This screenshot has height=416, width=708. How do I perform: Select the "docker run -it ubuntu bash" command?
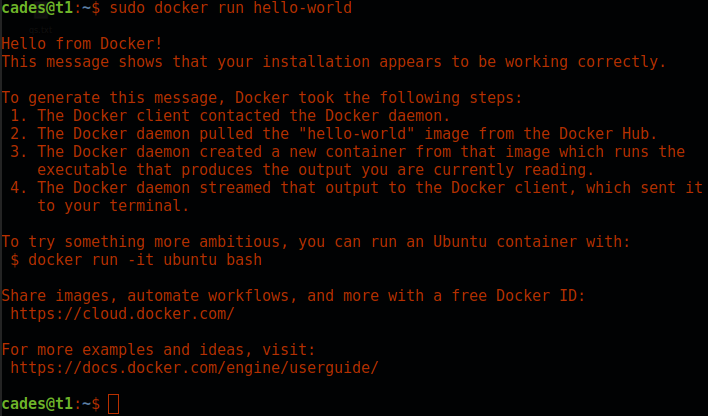(145, 260)
